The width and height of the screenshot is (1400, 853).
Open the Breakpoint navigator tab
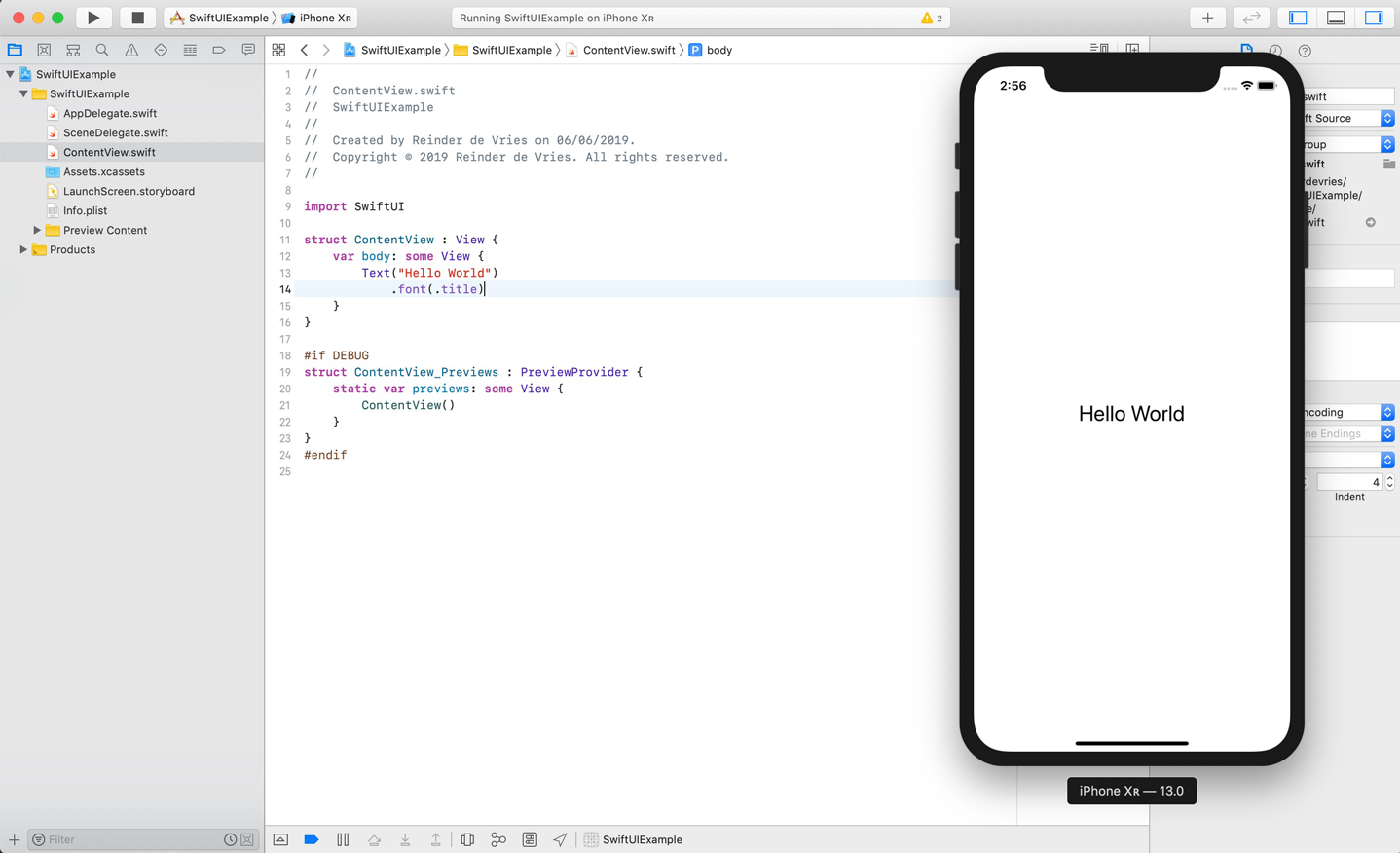[219, 50]
